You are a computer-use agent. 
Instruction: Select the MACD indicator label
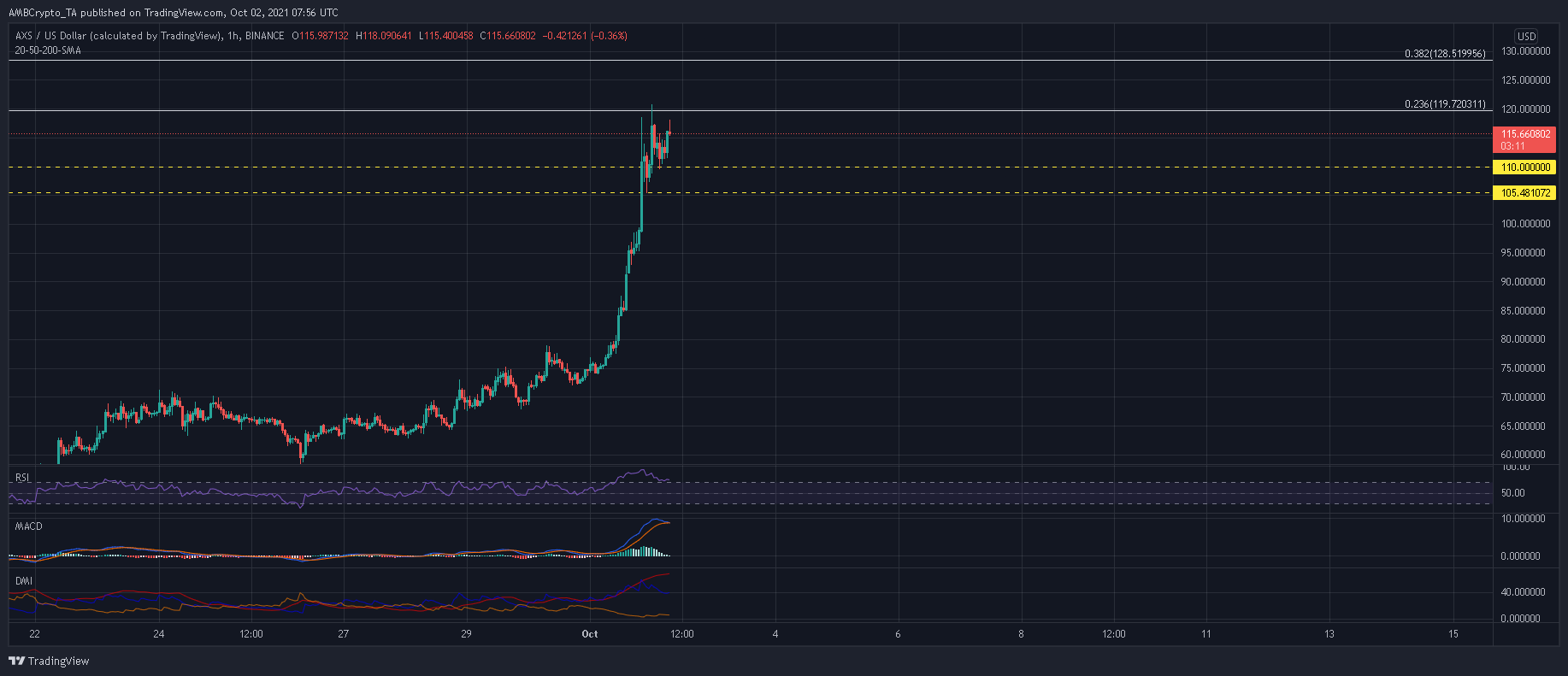[x=29, y=526]
